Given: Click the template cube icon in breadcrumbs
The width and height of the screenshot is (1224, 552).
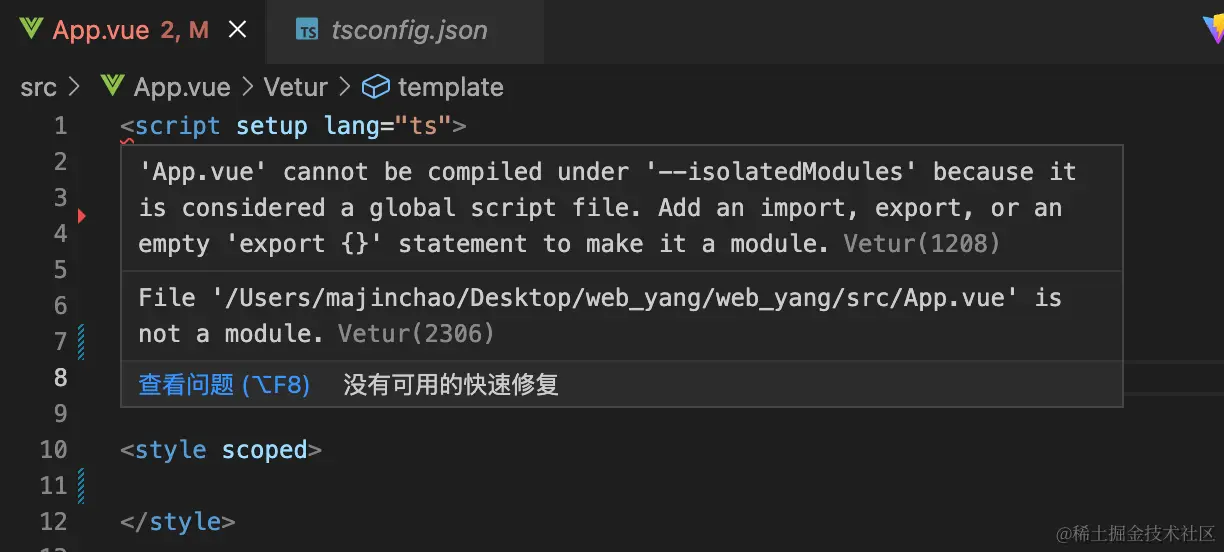Looking at the screenshot, I should pos(375,87).
